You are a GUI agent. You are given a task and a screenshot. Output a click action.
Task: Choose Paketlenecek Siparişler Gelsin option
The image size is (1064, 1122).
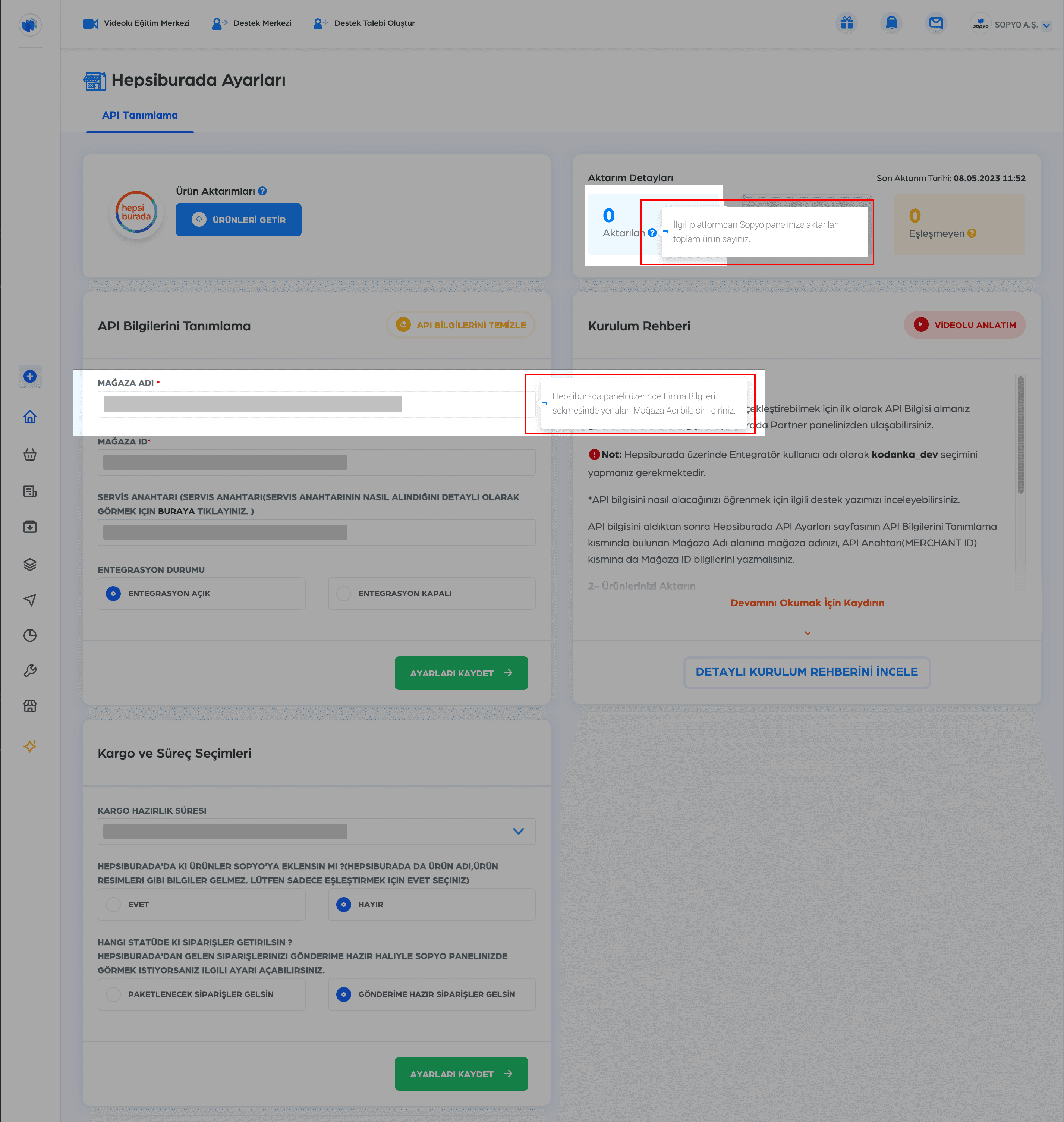[x=201, y=994]
